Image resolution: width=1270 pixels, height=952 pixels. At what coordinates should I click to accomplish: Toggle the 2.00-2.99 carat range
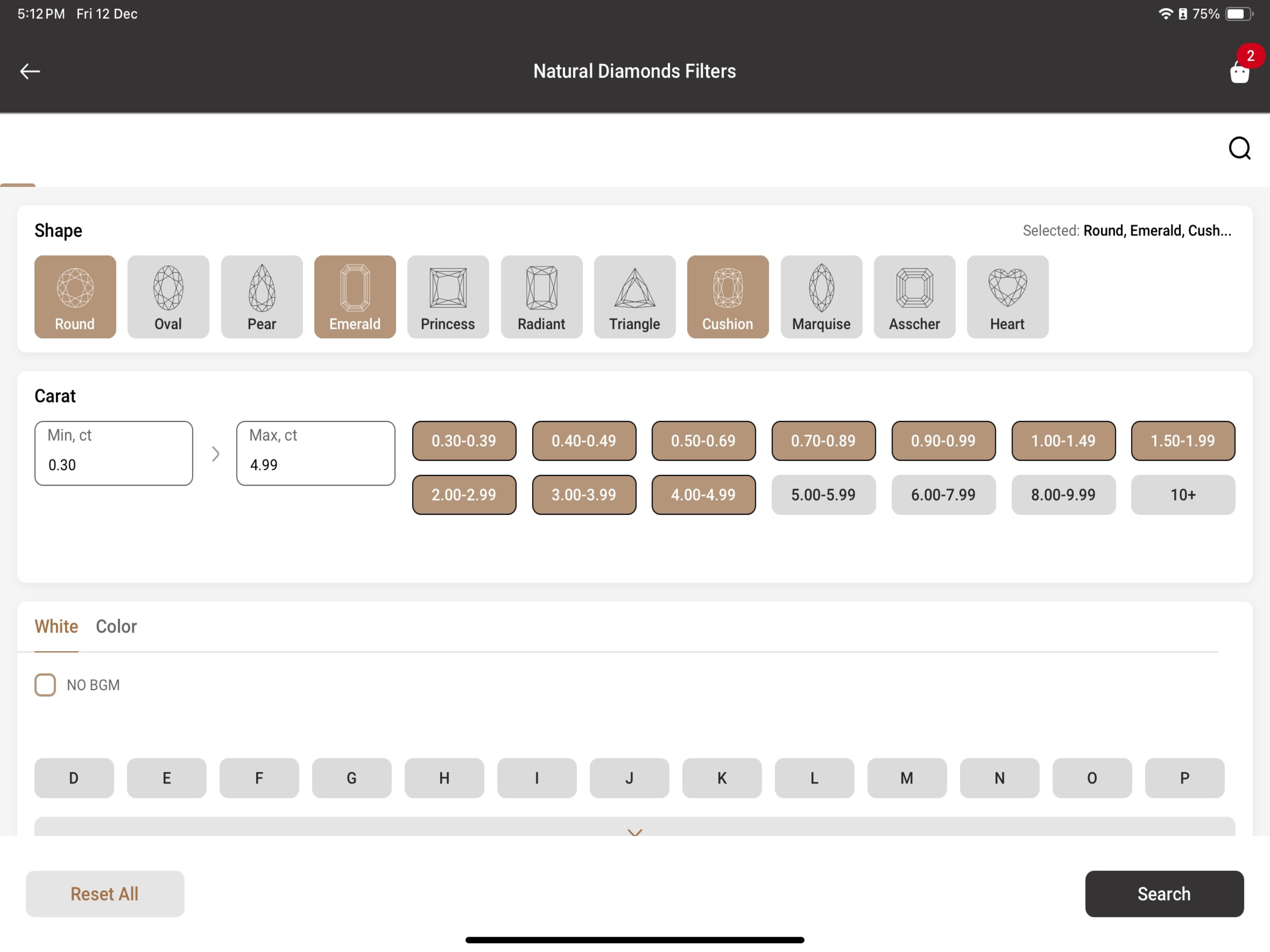pyautogui.click(x=464, y=495)
